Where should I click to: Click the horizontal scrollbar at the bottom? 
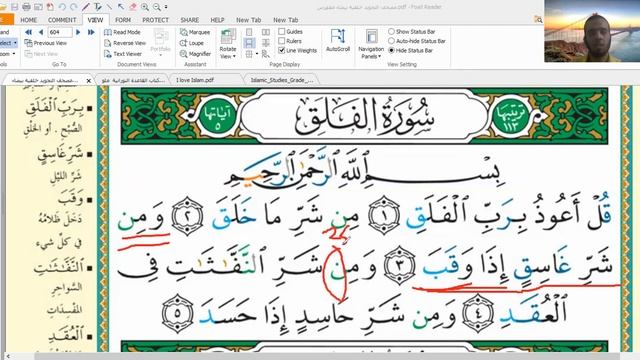327,356
